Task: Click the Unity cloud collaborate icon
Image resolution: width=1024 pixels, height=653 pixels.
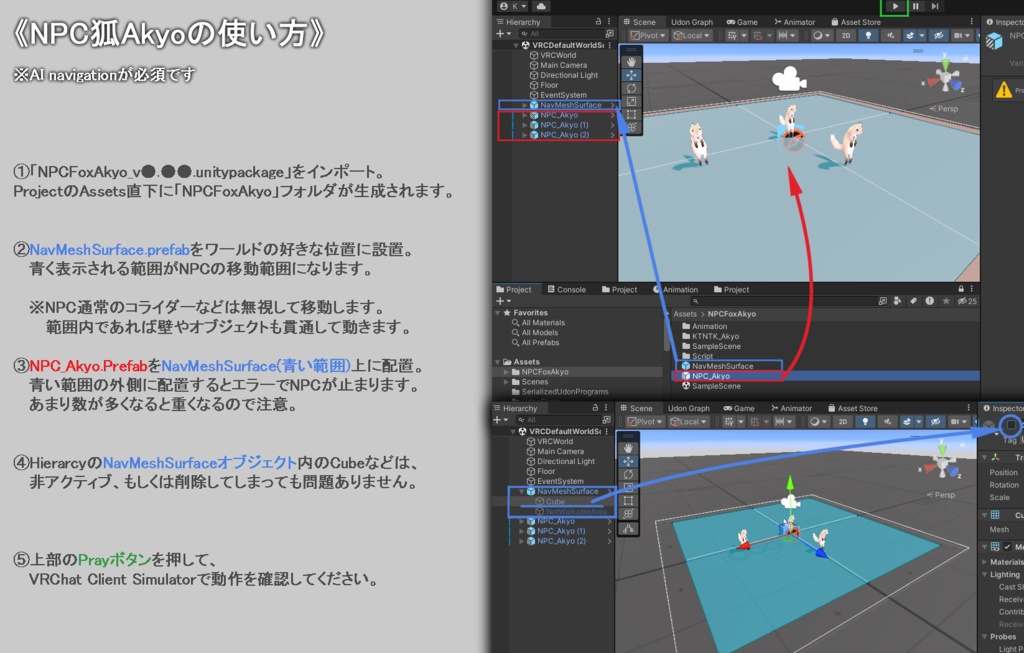Action: click(x=539, y=7)
